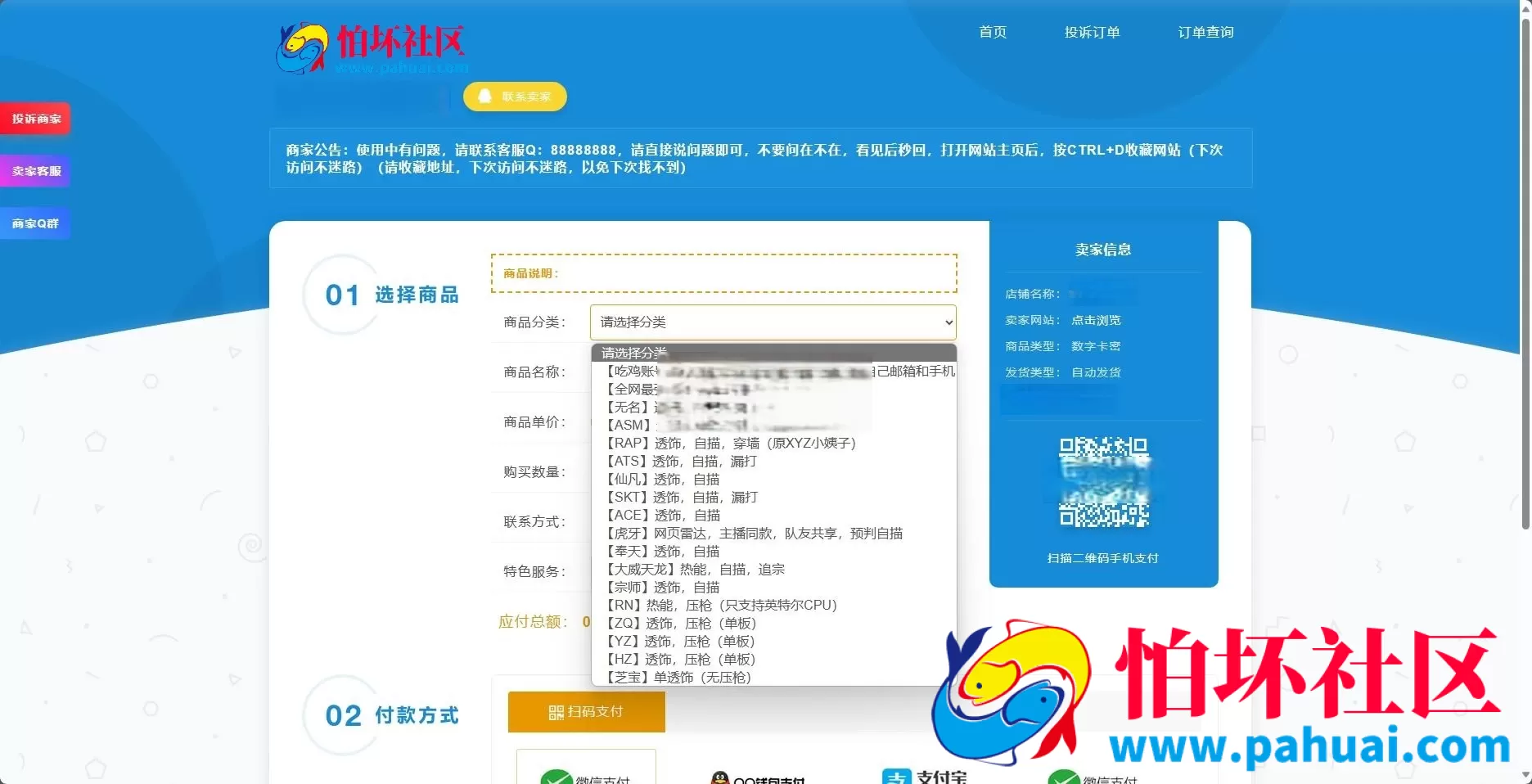Click the 怕坏社区 fish logo
This screenshot has width=1532, height=784.
click(303, 47)
